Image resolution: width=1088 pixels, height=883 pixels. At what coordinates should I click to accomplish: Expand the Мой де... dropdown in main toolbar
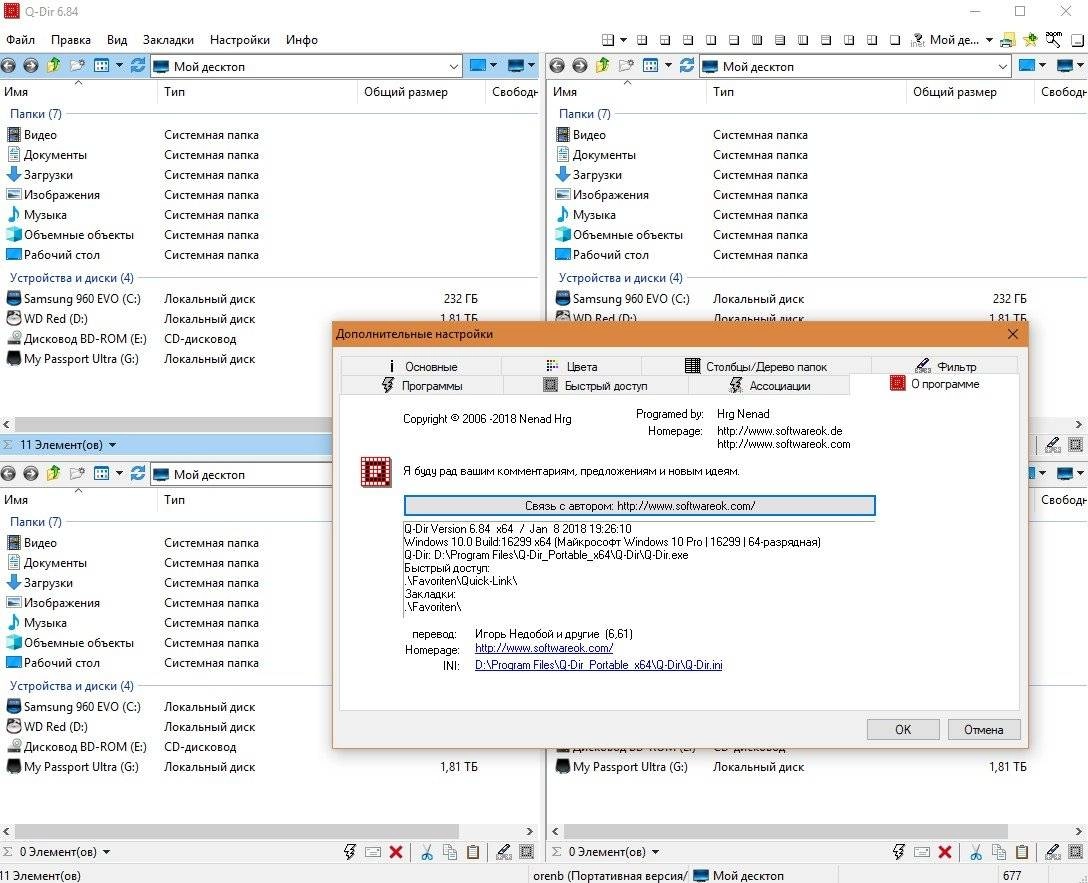coord(989,40)
